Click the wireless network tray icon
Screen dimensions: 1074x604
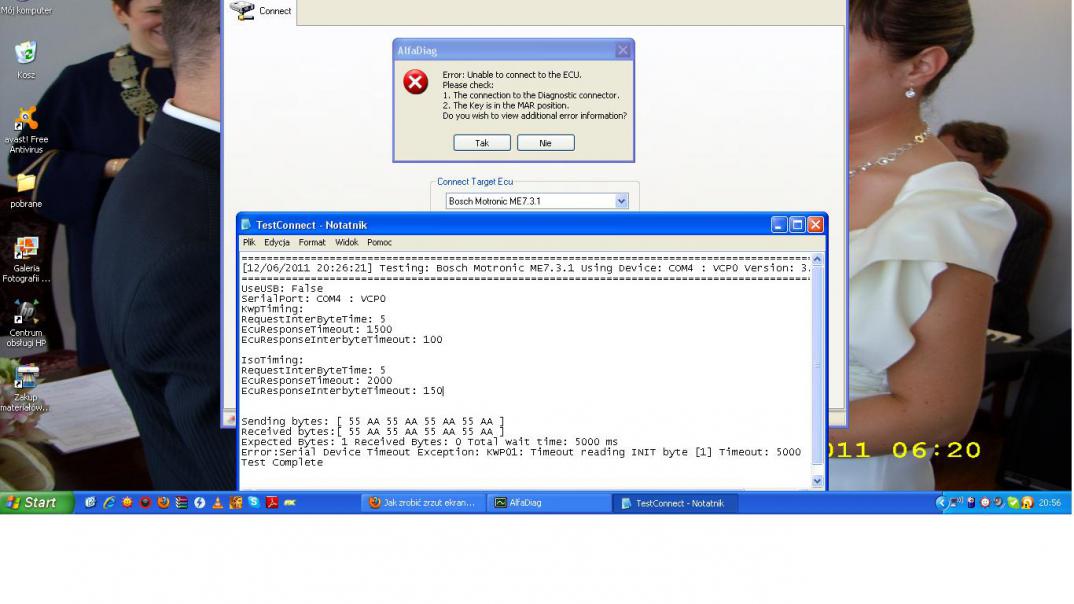[956, 503]
